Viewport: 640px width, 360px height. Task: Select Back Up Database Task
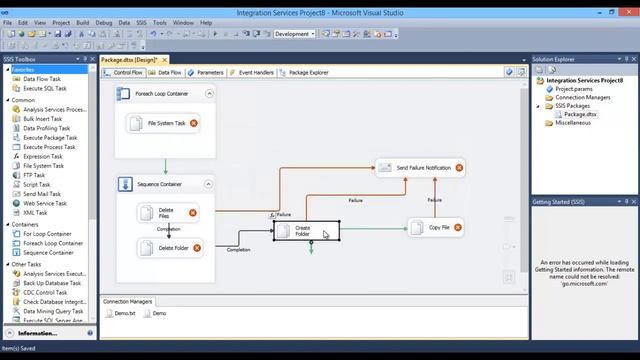click(x=52, y=283)
